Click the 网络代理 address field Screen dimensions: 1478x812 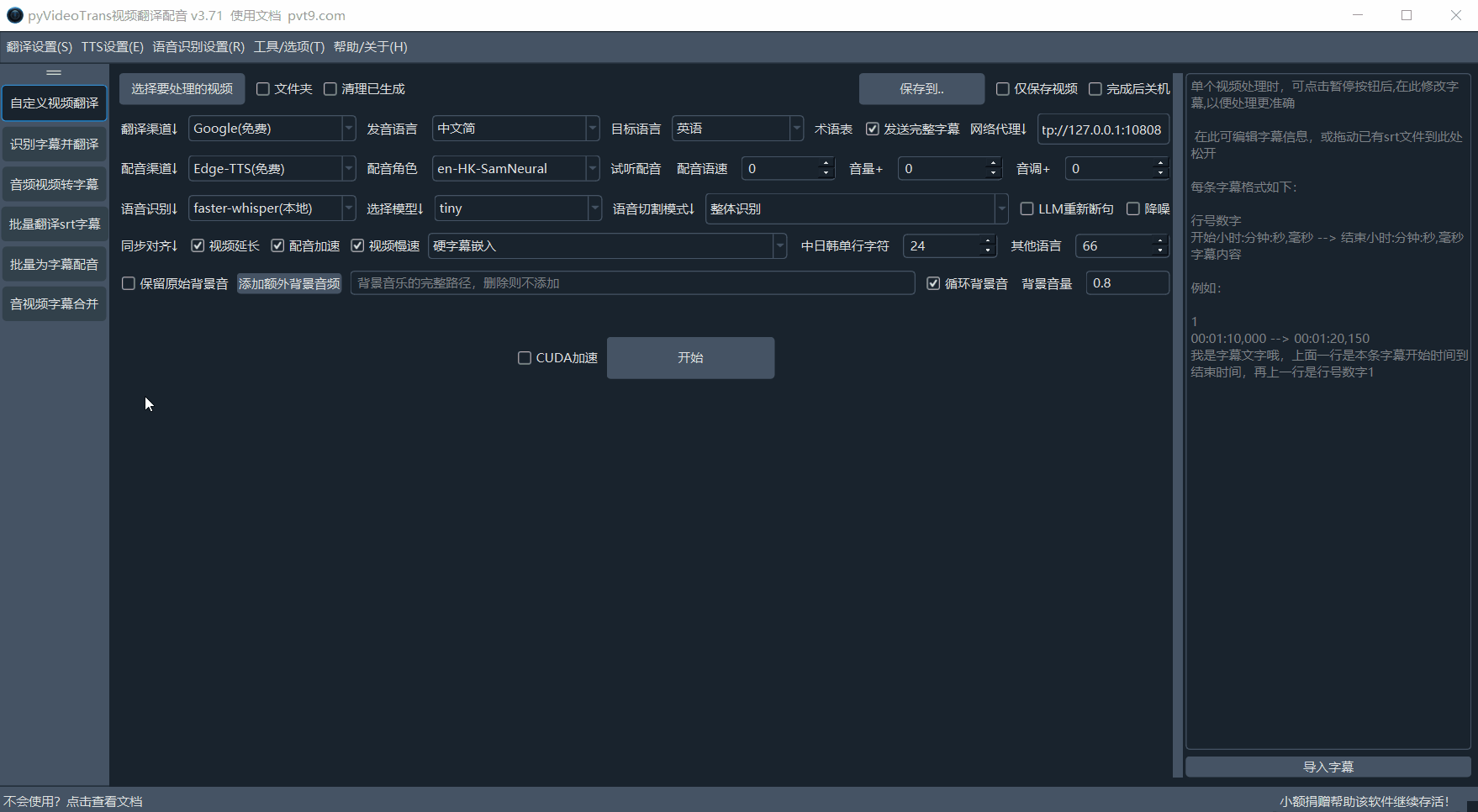(1103, 129)
